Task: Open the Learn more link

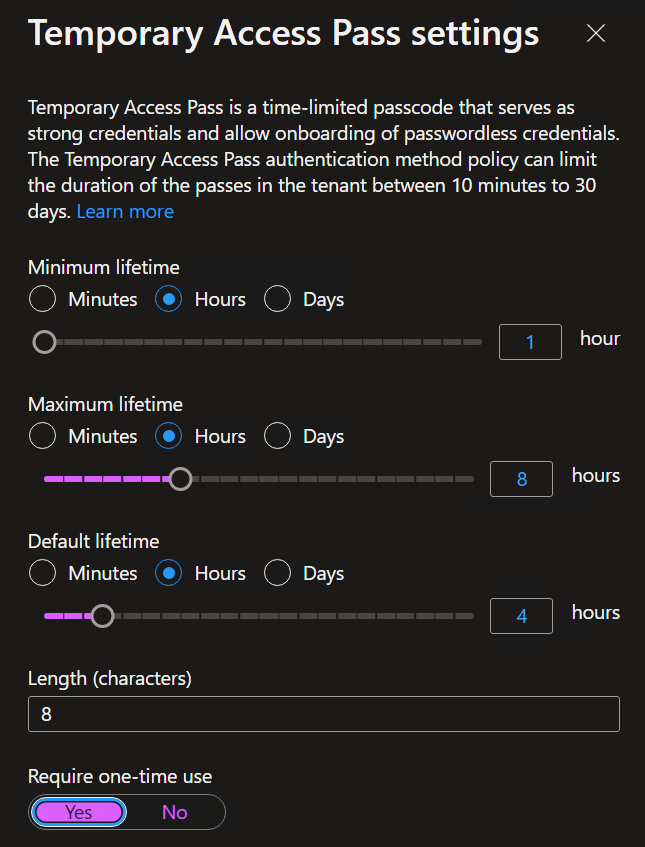Action: (125, 211)
